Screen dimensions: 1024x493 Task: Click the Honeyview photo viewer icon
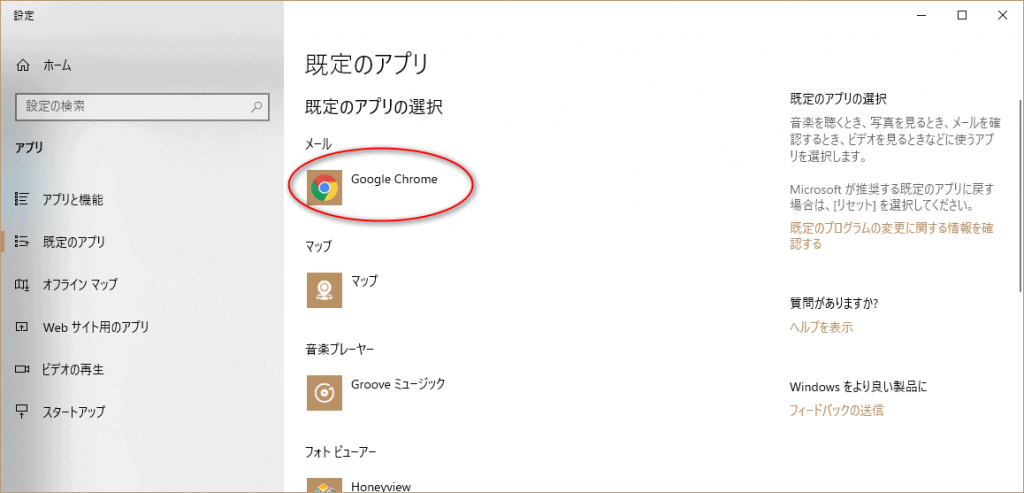tap(323, 486)
